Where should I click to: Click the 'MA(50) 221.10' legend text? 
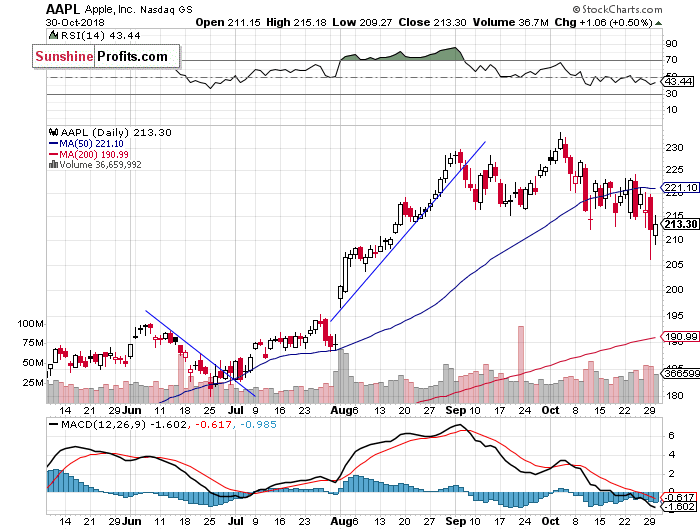coord(92,143)
